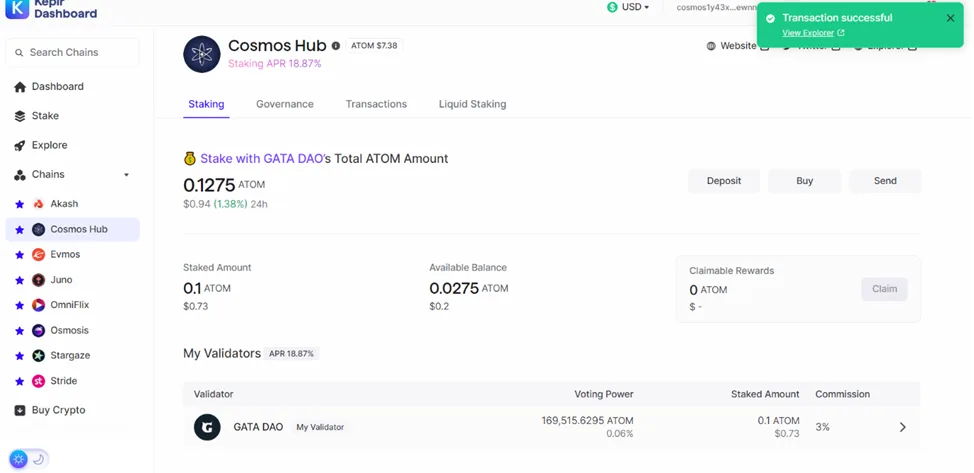Toggle the star next to Evmos

(19, 255)
